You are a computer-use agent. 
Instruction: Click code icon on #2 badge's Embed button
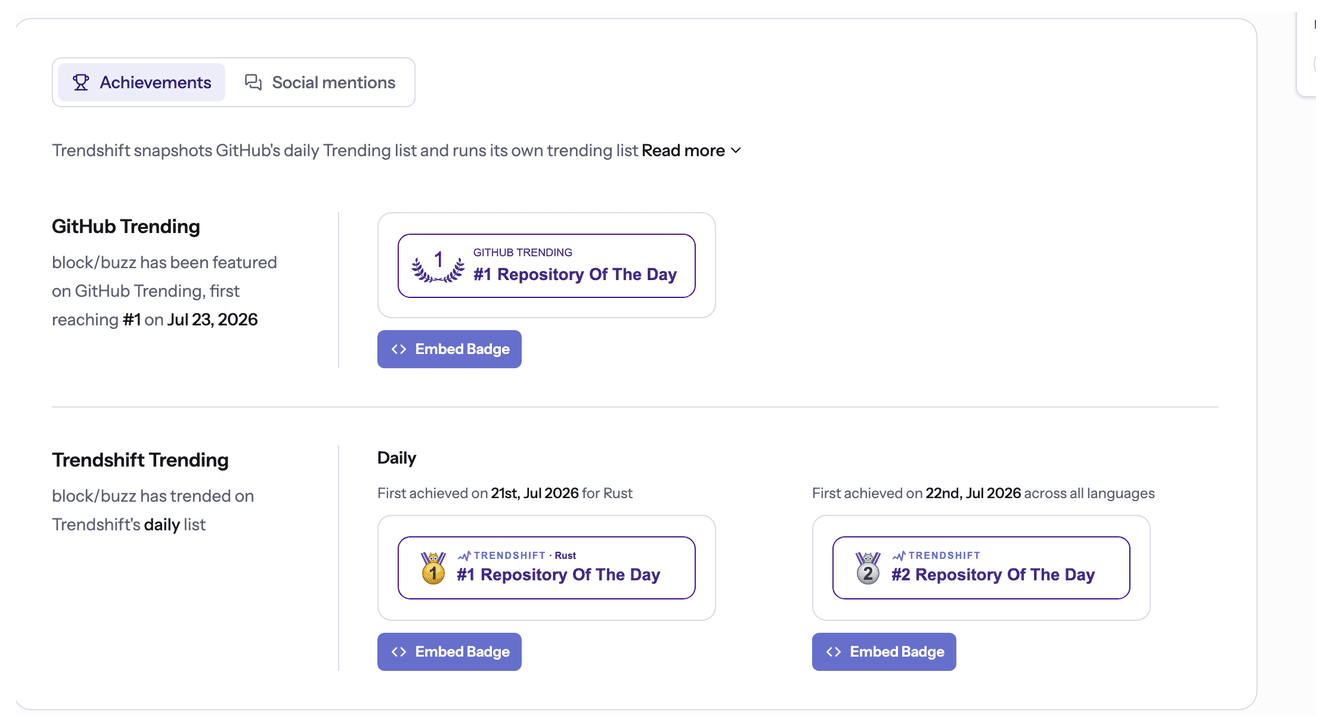click(x=834, y=652)
